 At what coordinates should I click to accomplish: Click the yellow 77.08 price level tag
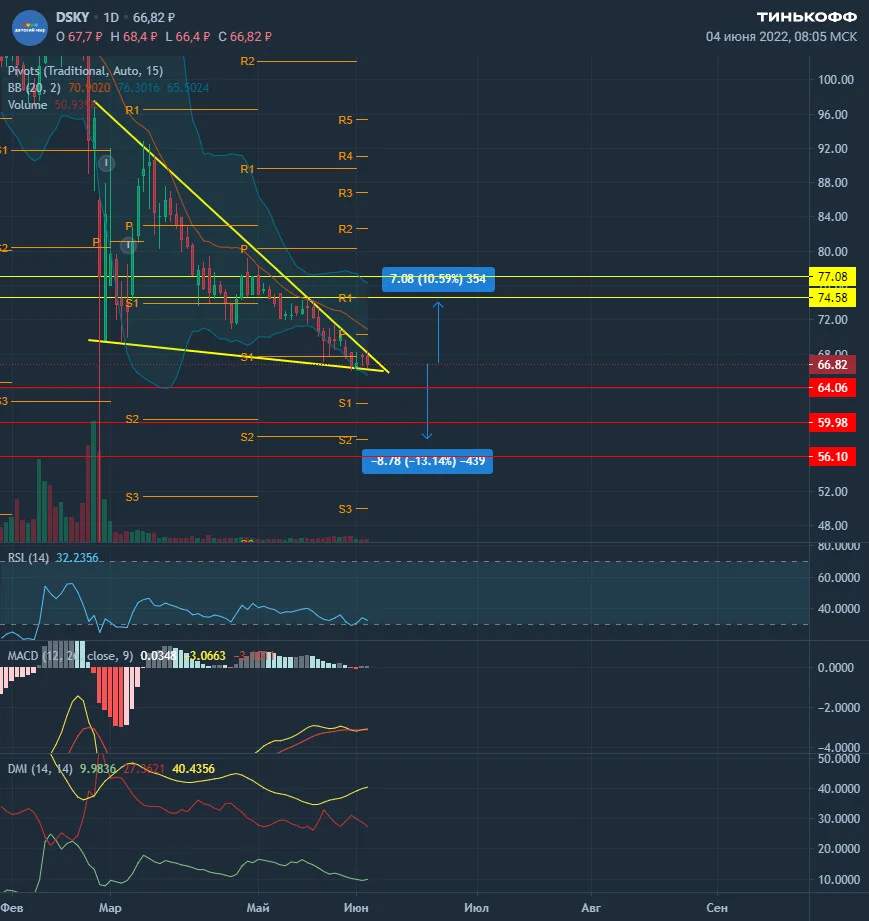coord(833,277)
